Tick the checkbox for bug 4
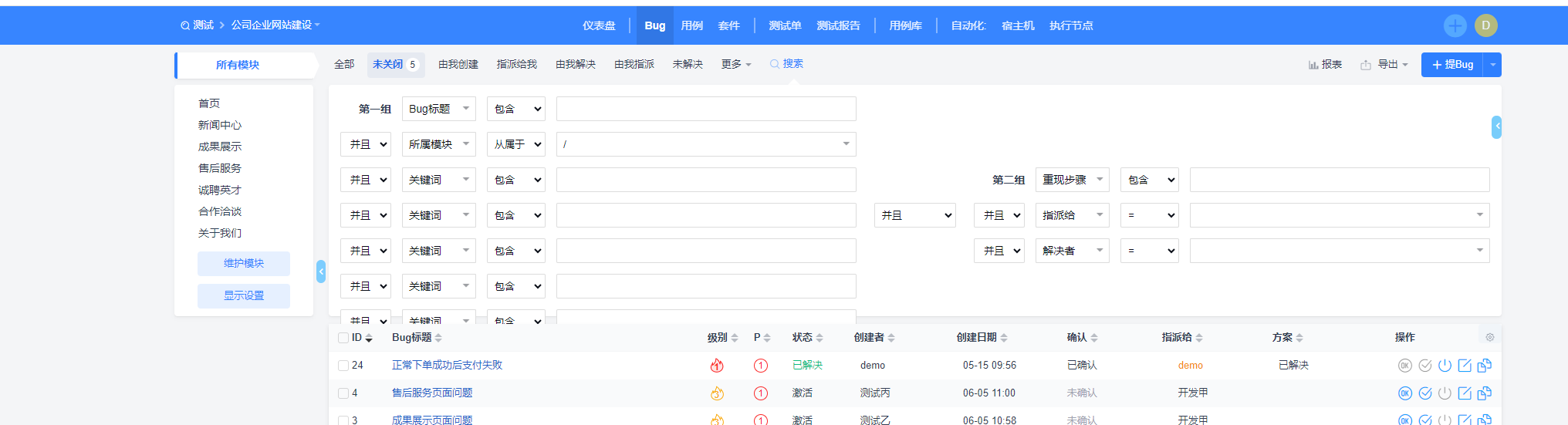Image resolution: width=1568 pixels, height=425 pixels. click(343, 393)
